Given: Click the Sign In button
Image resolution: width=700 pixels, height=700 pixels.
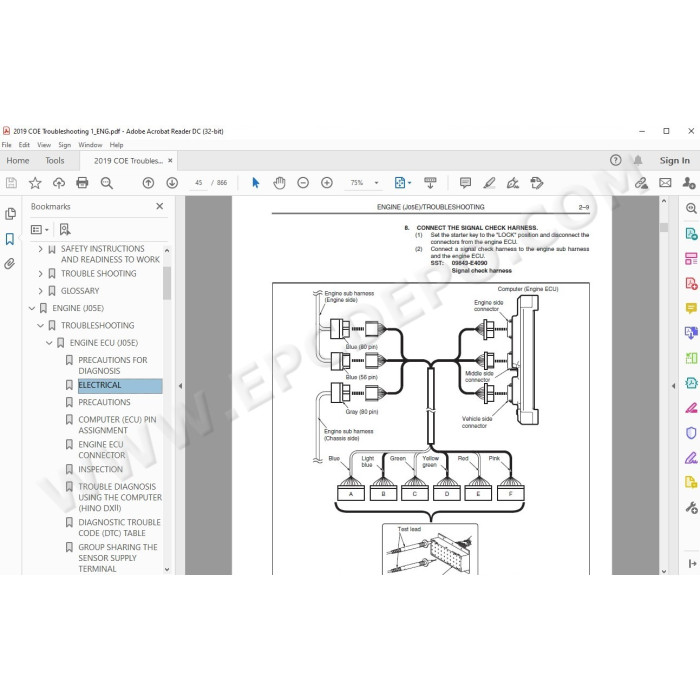Looking at the screenshot, I should click(675, 160).
